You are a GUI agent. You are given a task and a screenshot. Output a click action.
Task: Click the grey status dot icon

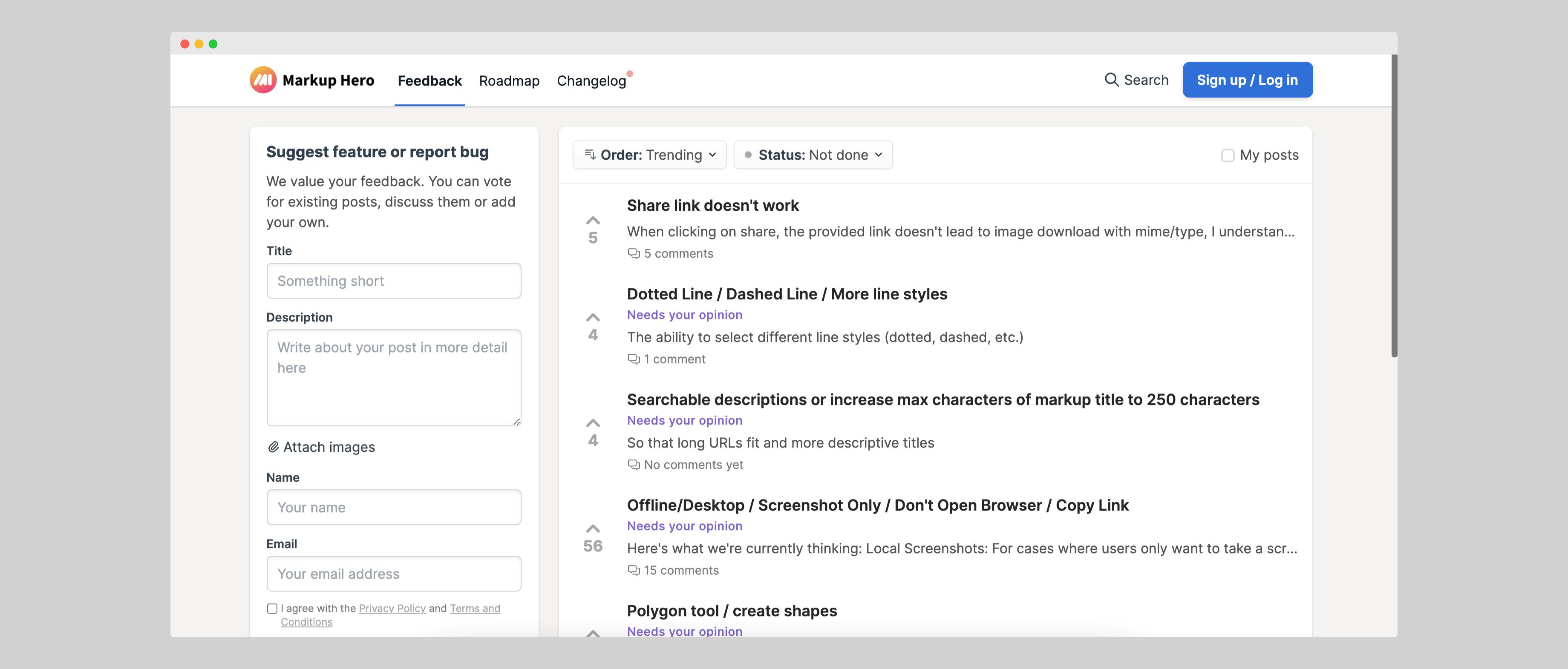(748, 155)
